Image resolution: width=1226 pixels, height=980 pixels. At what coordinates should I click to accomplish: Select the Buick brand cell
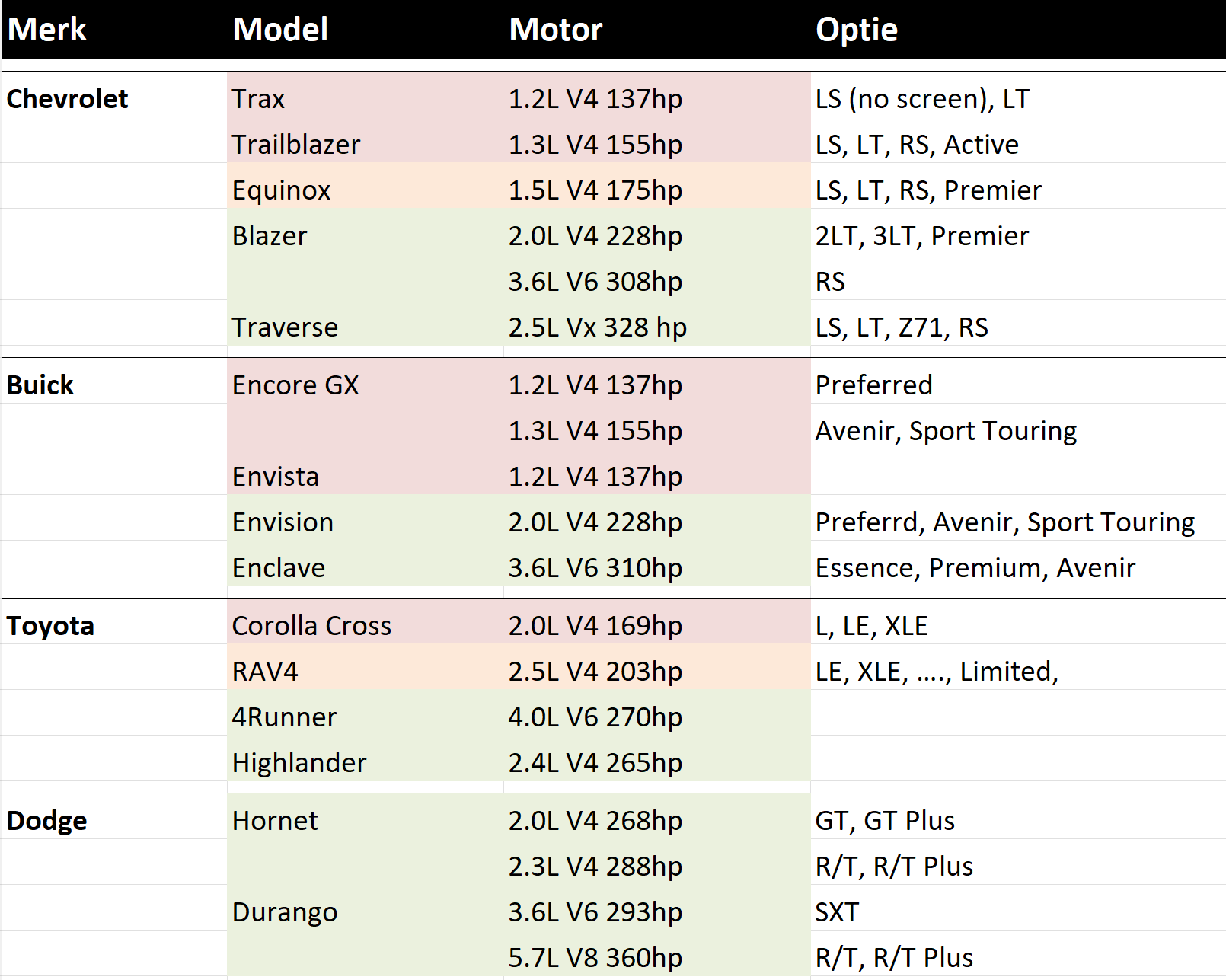(x=40, y=385)
